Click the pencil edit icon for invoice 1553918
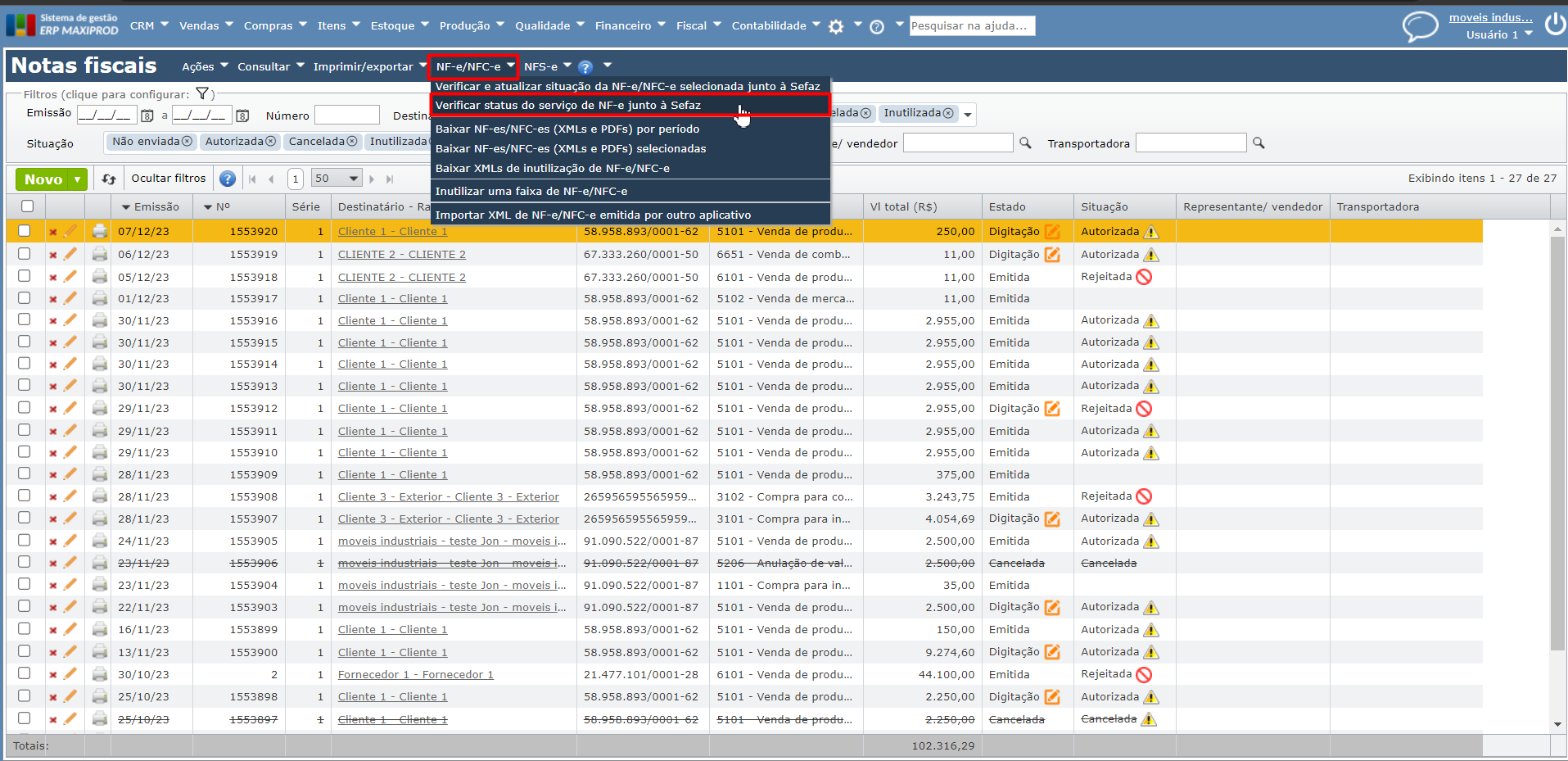1568x761 pixels. pyautogui.click(x=70, y=277)
